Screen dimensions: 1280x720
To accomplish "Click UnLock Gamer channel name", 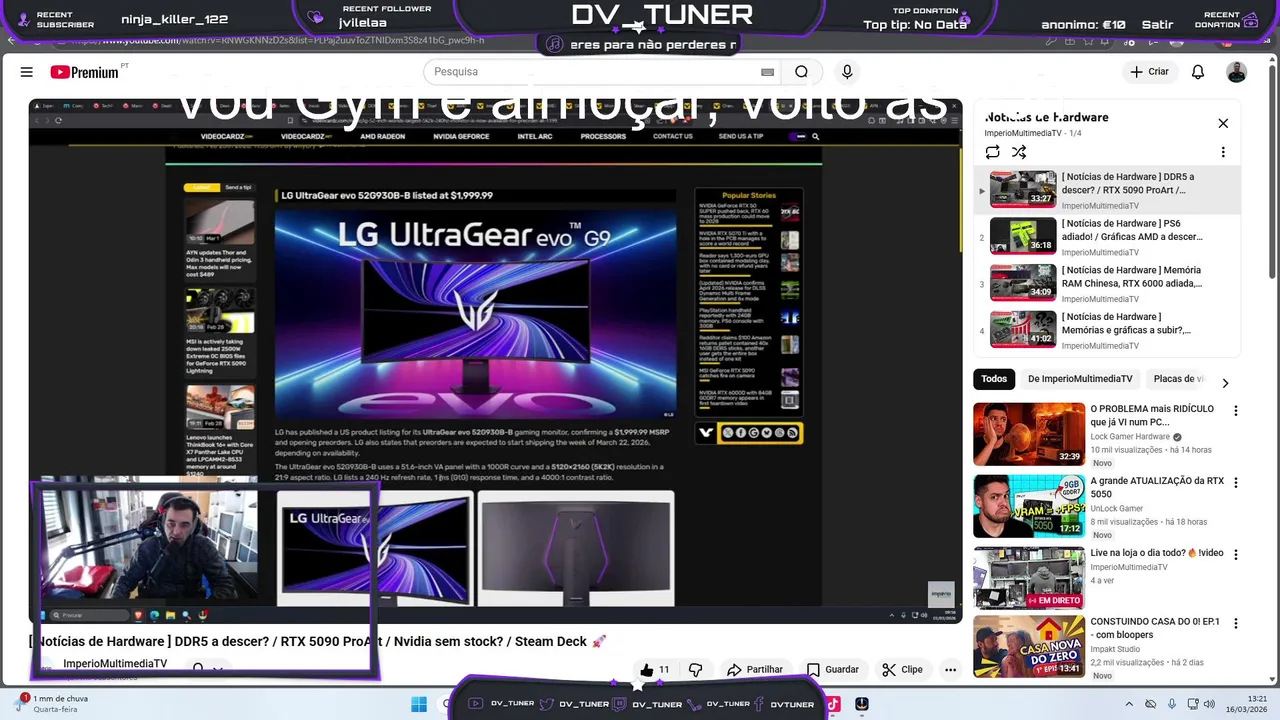I will click(x=1116, y=509).
